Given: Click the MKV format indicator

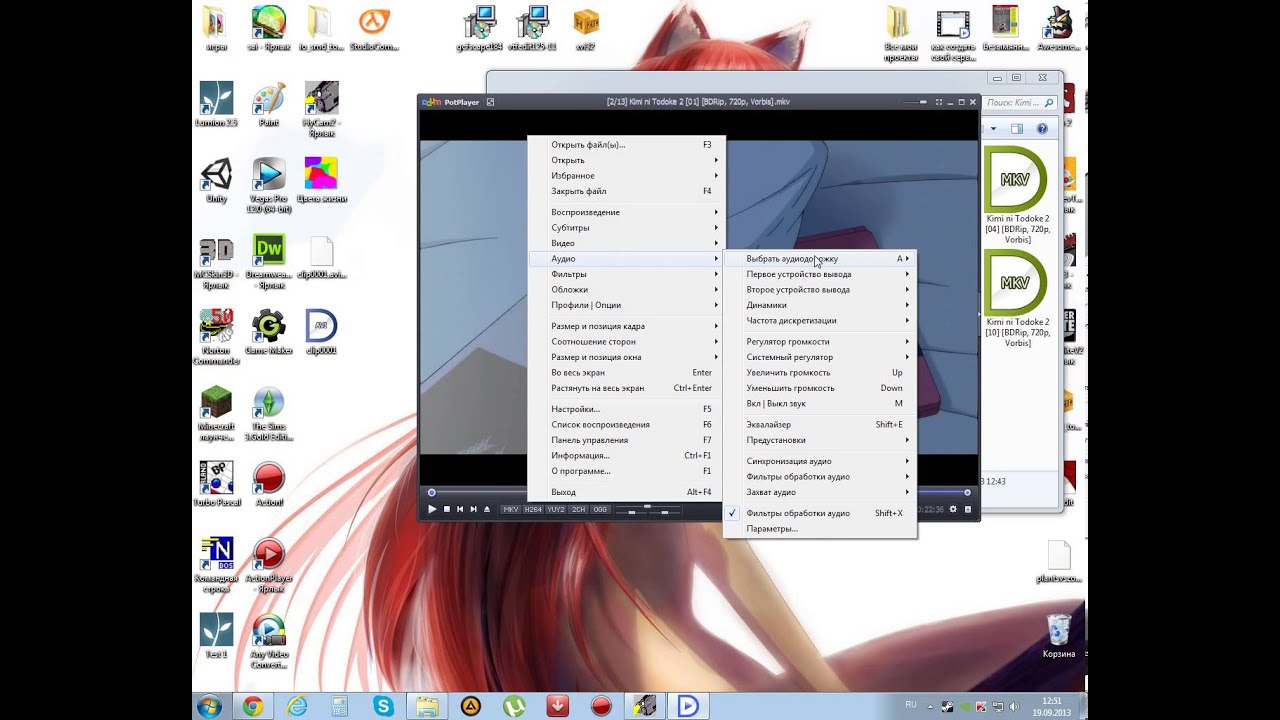Looking at the screenshot, I should click(511, 510).
